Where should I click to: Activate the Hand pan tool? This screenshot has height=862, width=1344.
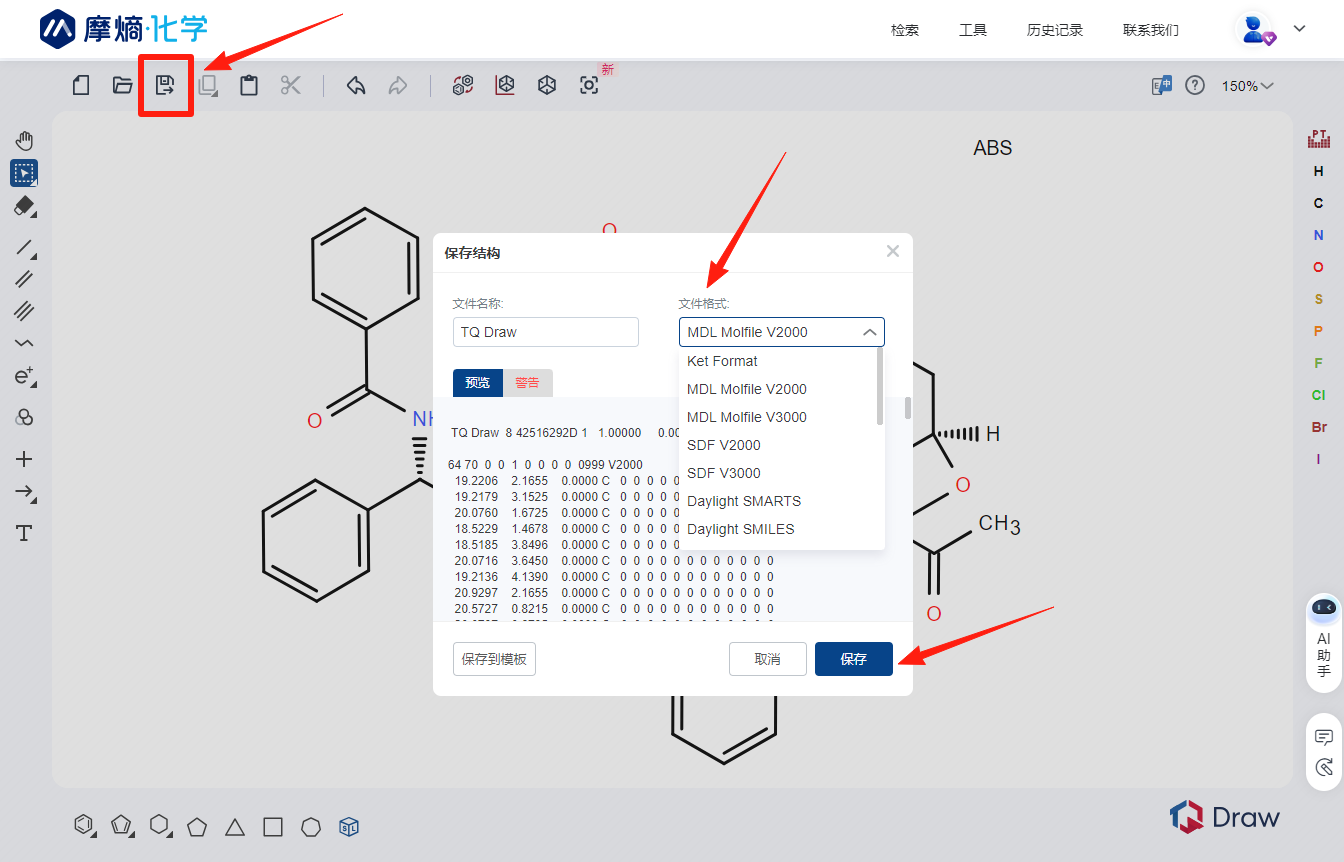[x=24, y=140]
